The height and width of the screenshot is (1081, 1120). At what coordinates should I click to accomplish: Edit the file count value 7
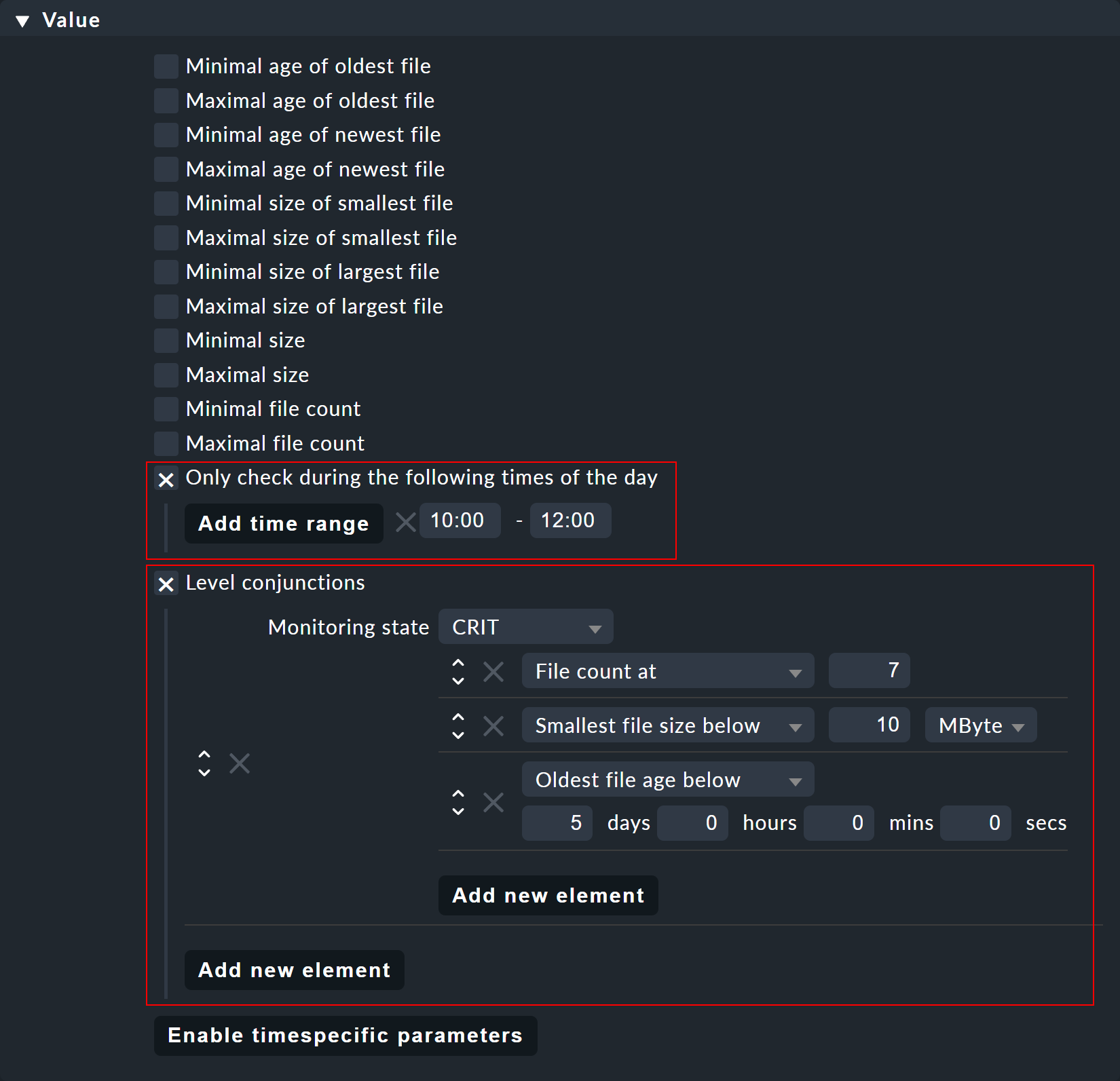(869, 670)
